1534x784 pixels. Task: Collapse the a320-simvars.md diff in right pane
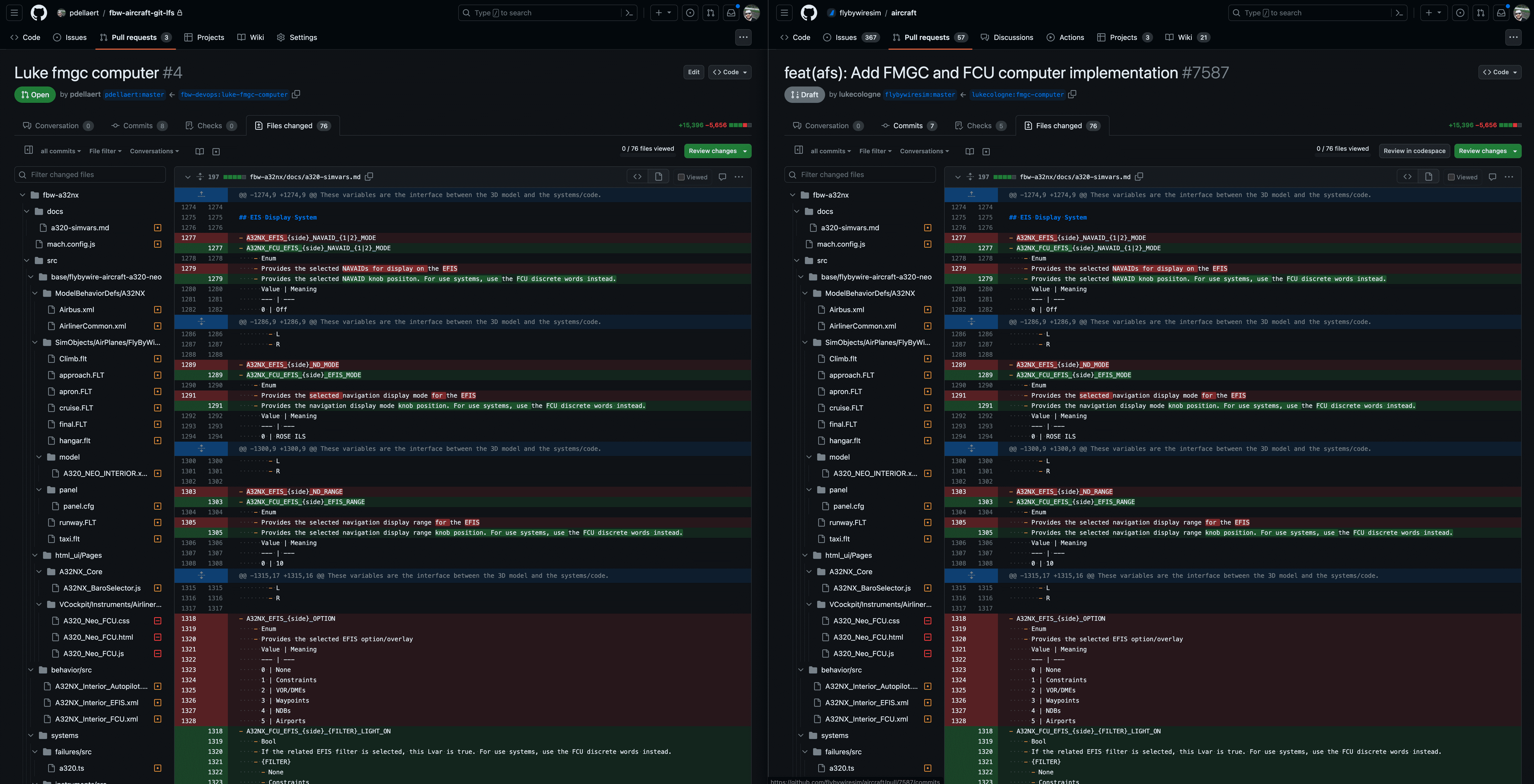tap(957, 177)
